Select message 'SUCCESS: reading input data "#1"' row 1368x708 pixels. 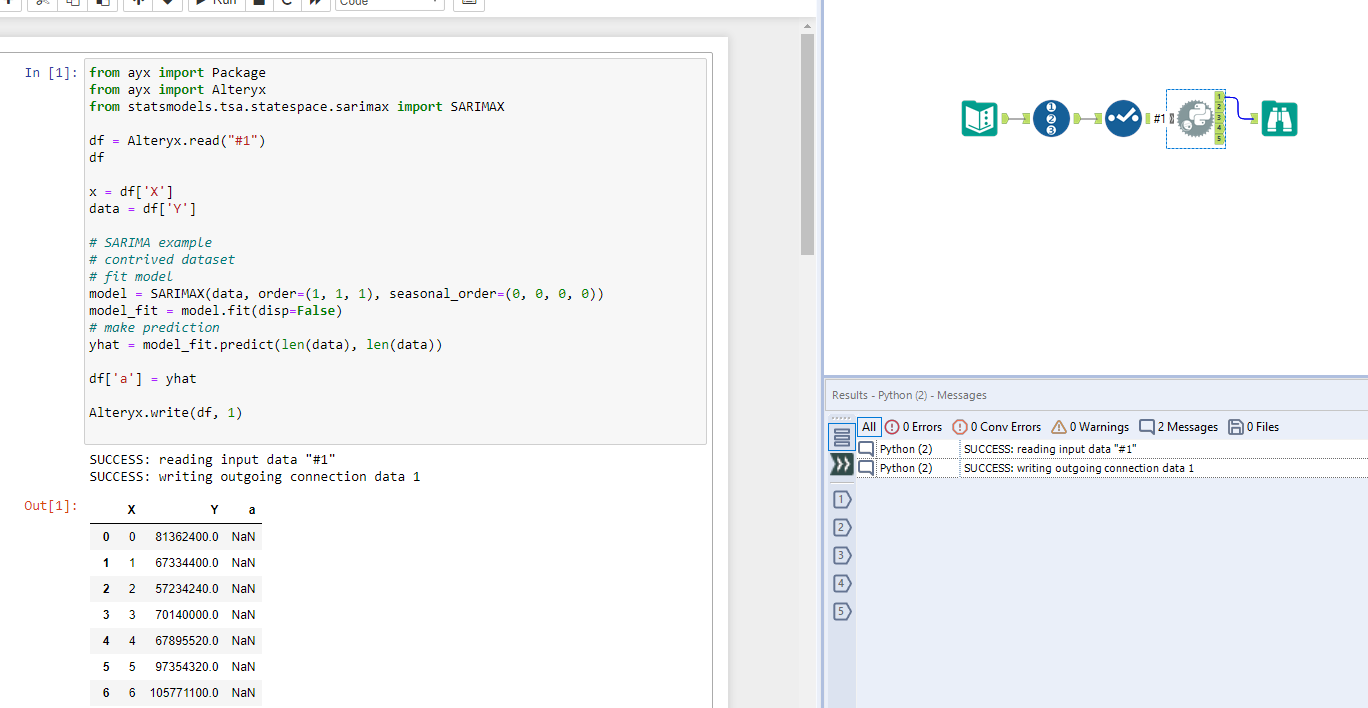coord(1112,449)
